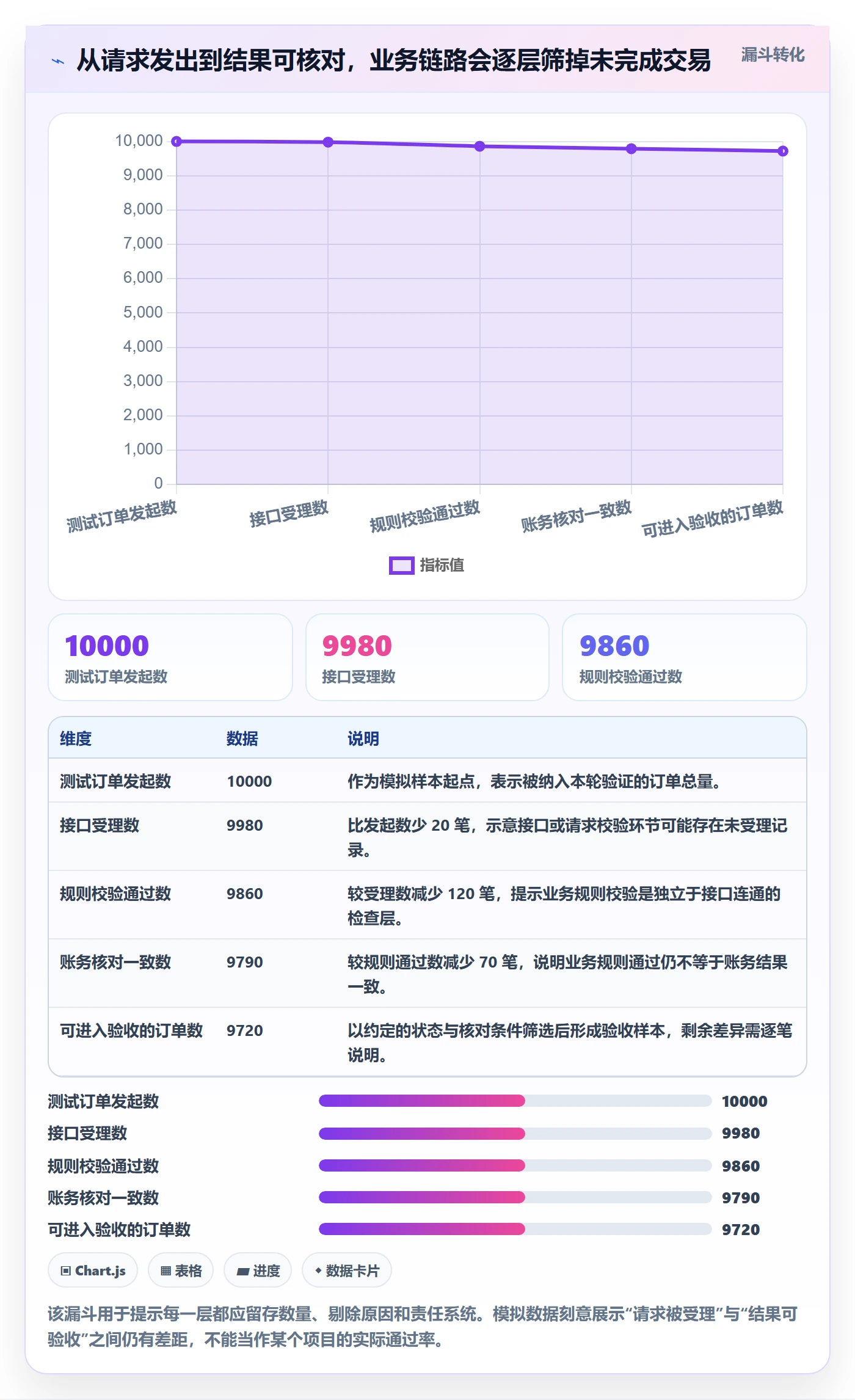The image size is (855, 1400).
Task: Click chart point for 接口受理数
Action: 328,142
